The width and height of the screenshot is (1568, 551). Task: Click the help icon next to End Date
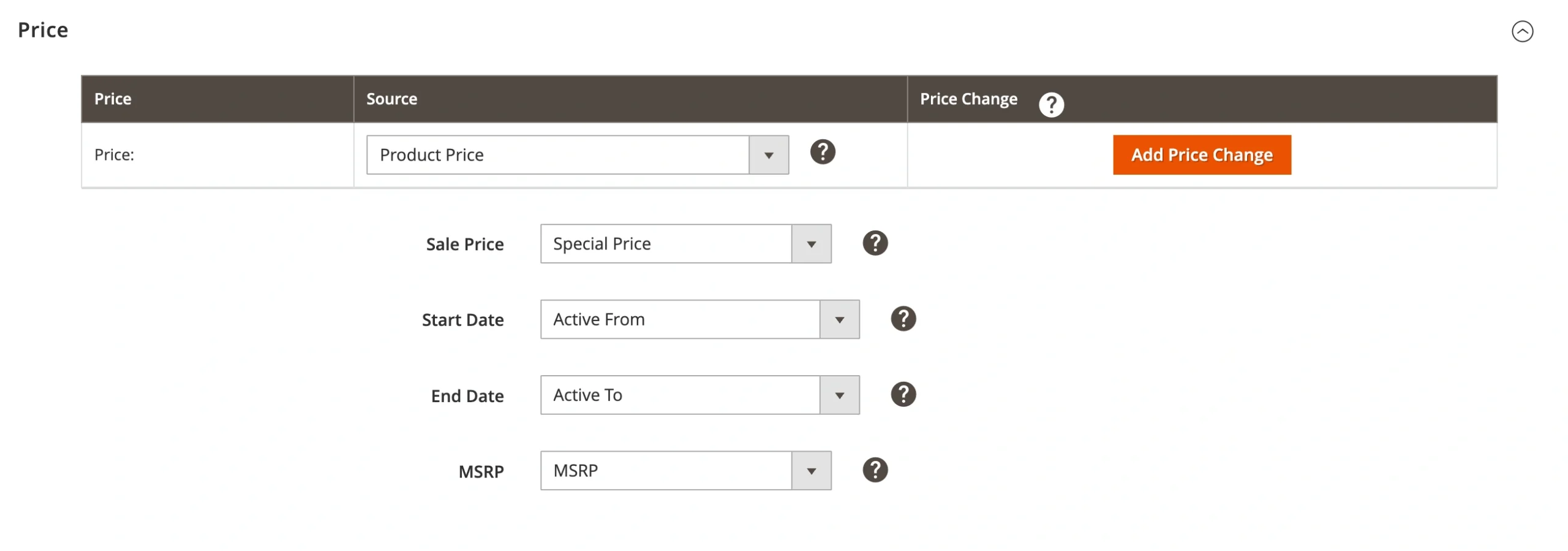(903, 395)
